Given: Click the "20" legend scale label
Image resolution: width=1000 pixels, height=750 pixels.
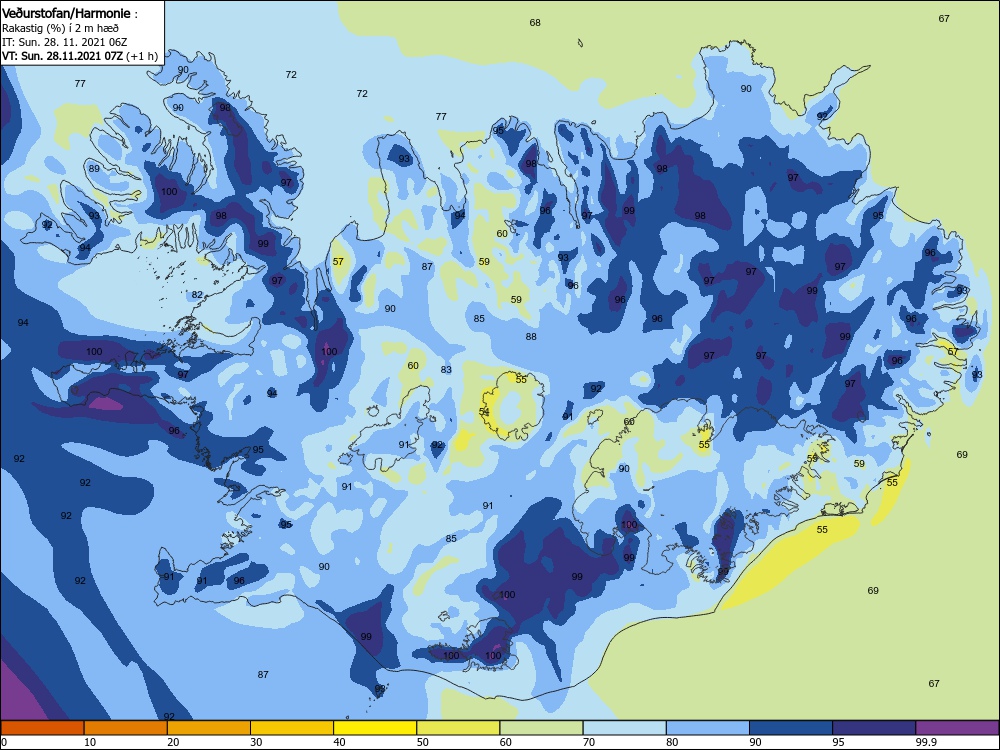Looking at the screenshot, I should click(173, 742).
